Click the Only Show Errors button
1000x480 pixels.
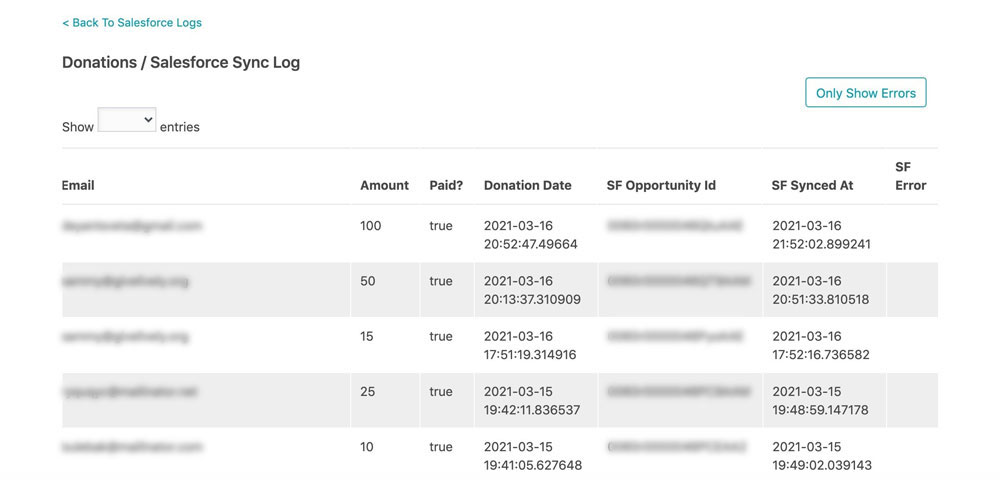point(865,92)
